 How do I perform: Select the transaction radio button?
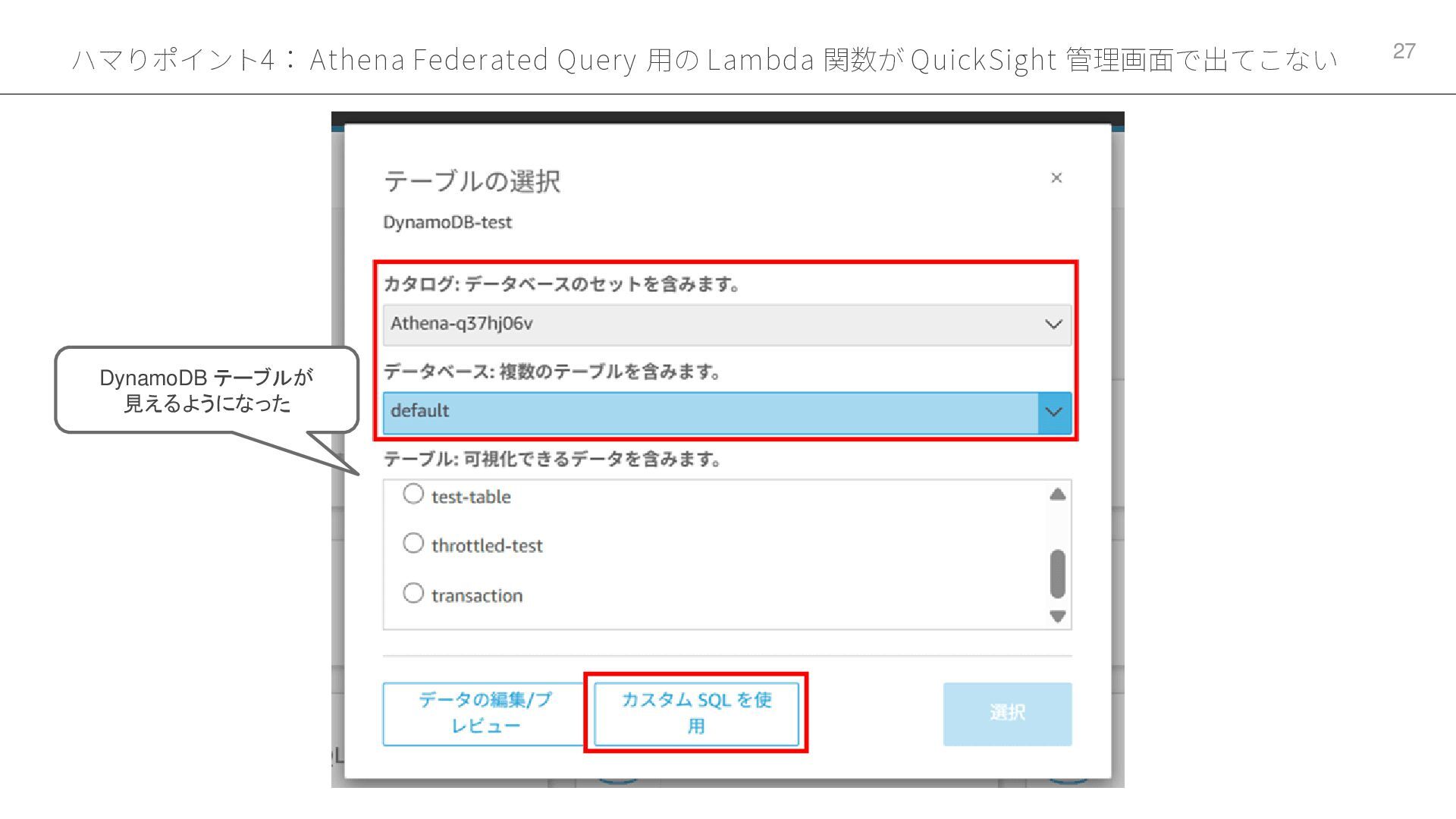(x=413, y=593)
